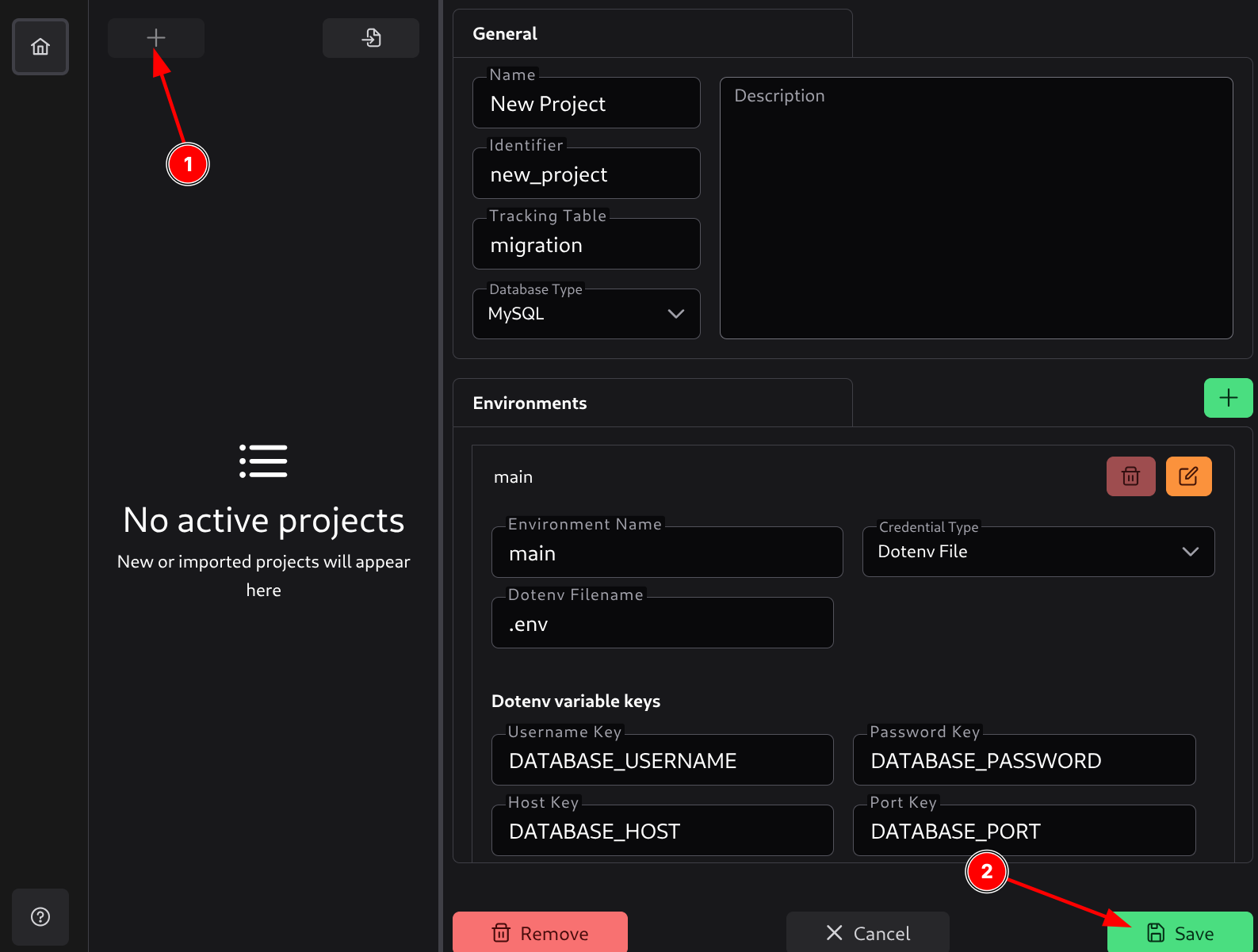Edit the Username Key field
Screen dimensions: 1258x952
(663, 760)
